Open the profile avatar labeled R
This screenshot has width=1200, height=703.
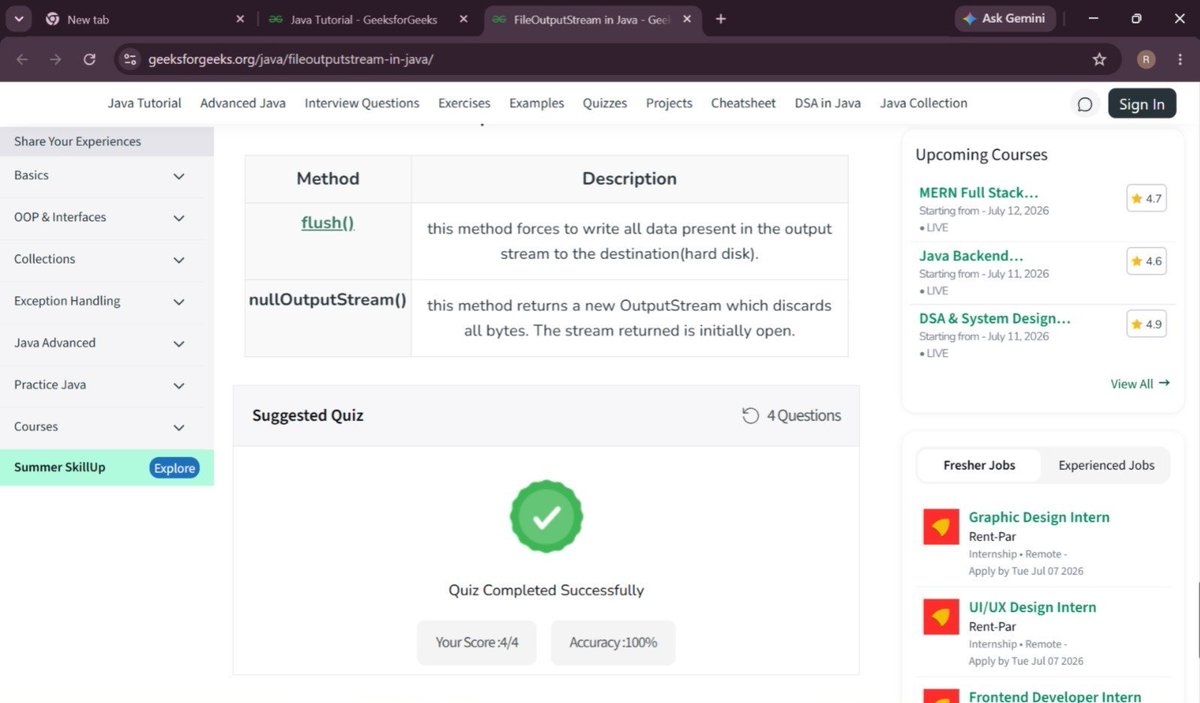(x=1146, y=59)
